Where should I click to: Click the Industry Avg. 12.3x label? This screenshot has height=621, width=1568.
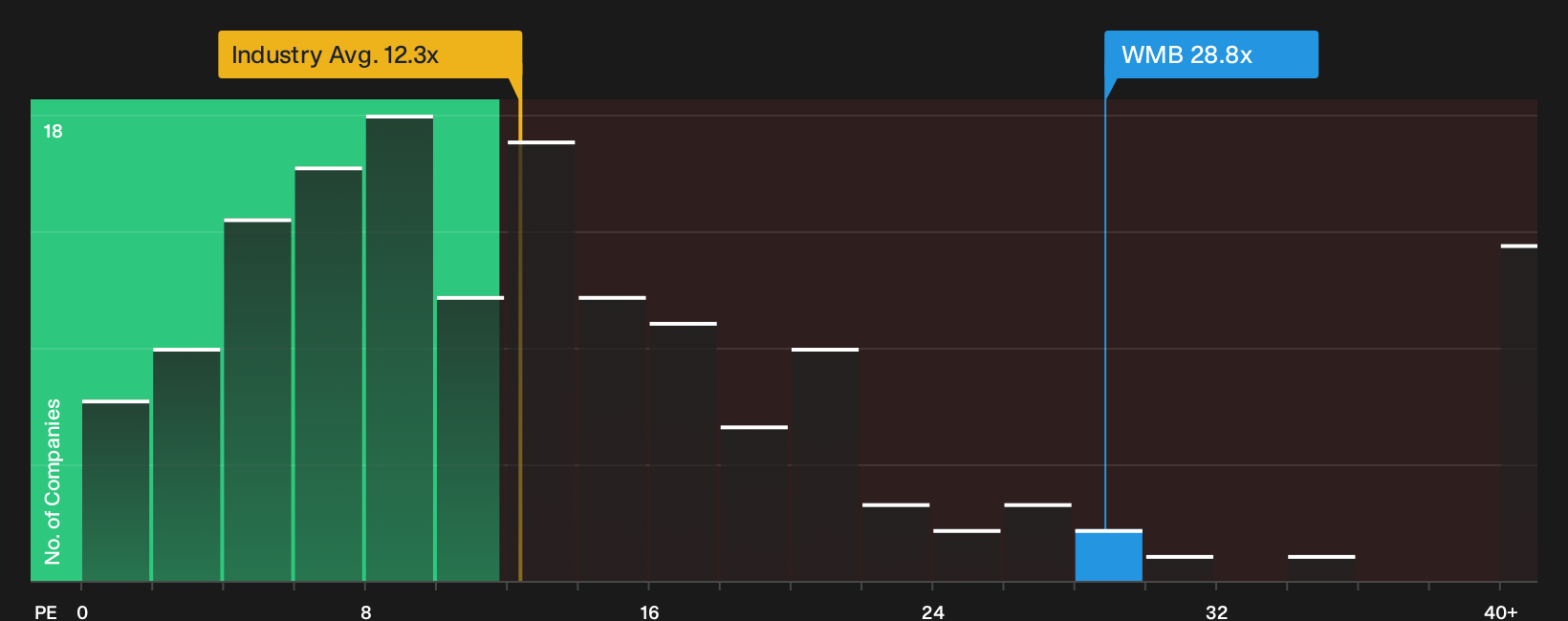370,54
